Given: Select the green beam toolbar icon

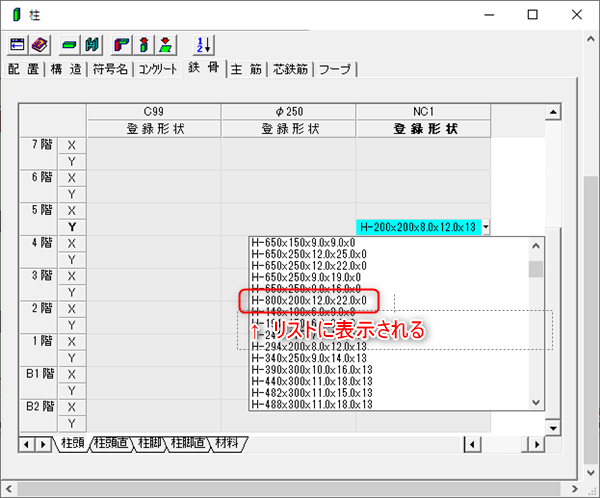Looking at the screenshot, I should [71, 45].
